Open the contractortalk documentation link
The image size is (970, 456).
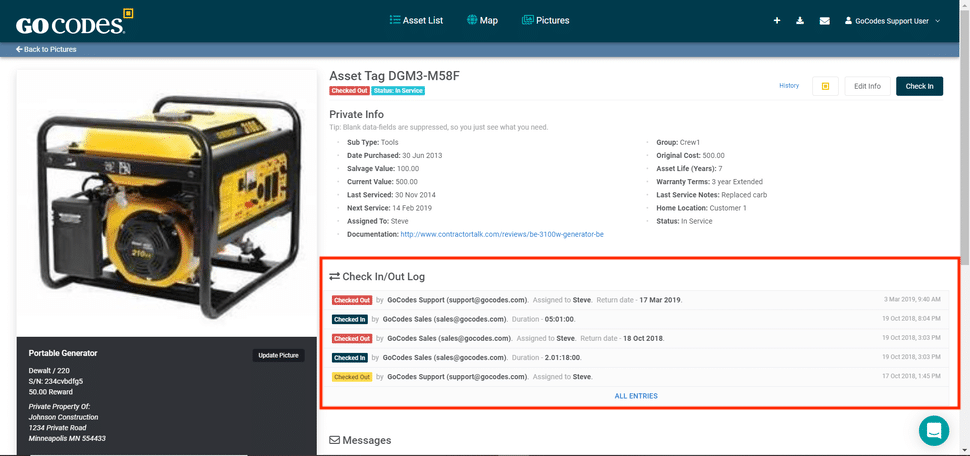click(501, 234)
